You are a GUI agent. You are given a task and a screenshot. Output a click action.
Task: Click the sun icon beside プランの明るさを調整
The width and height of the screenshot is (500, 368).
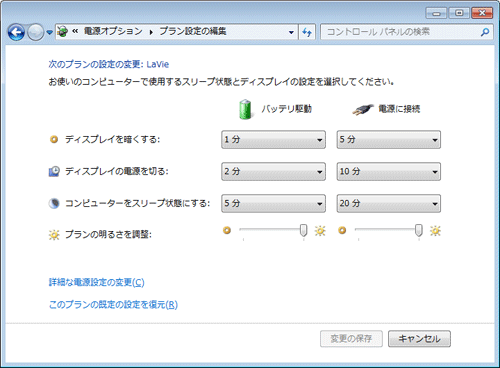(54, 235)
